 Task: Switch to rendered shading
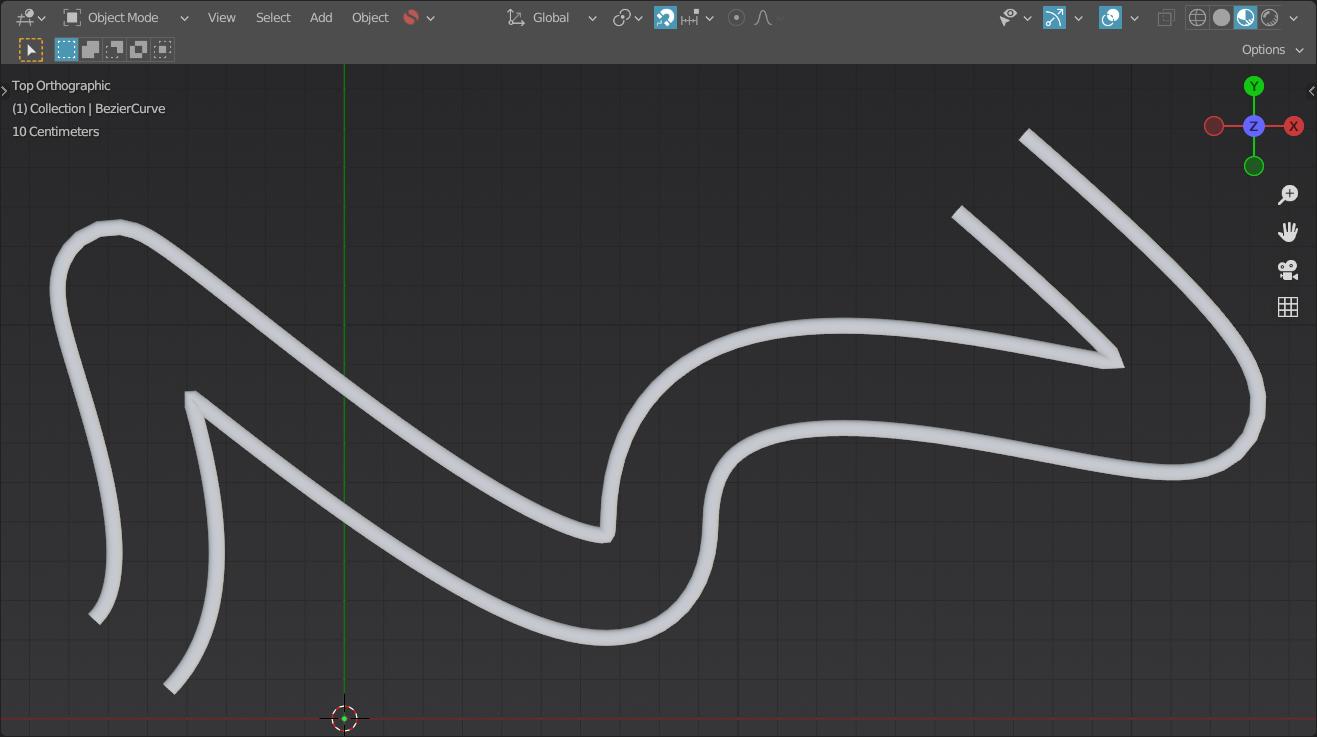click(1269, 17)
